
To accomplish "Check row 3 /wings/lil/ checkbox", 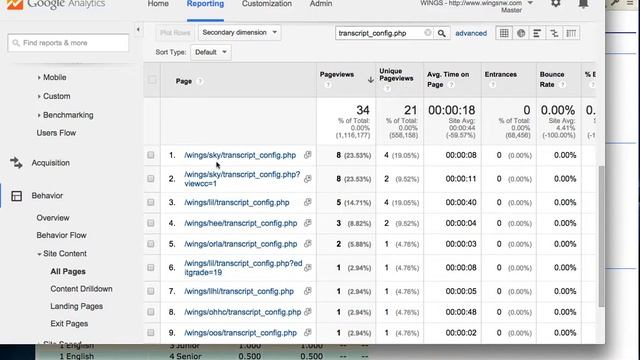I will [x=151, y=202].
